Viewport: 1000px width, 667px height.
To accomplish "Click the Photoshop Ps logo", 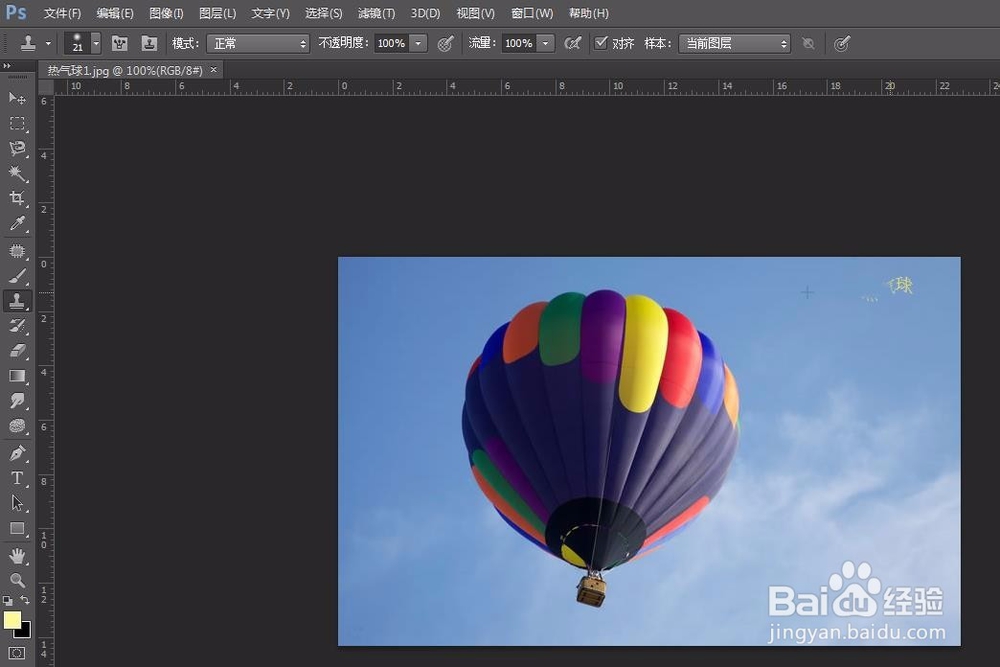I will coord(16,12).
